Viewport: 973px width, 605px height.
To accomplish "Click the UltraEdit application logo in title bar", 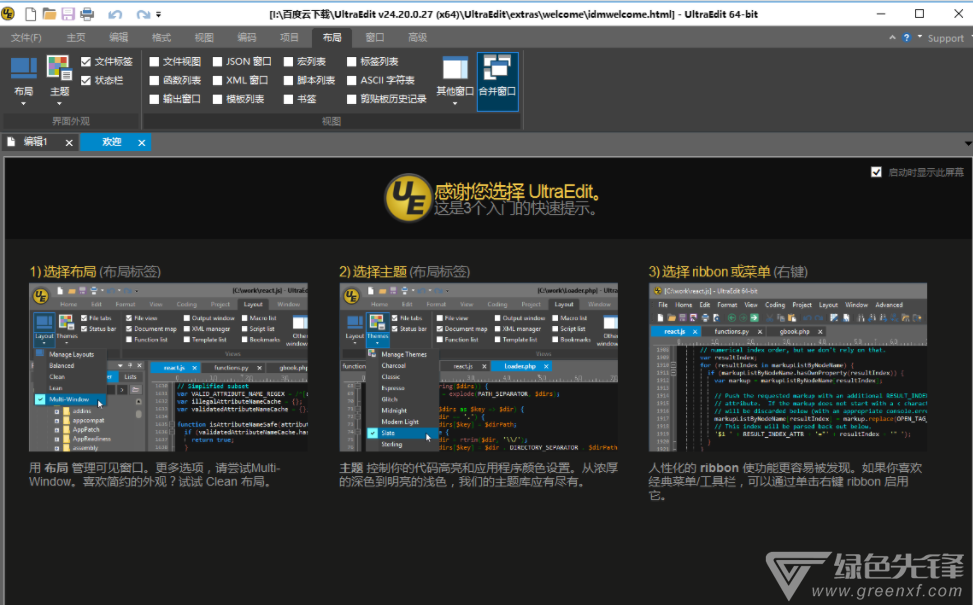I will (x=9, y=13).
